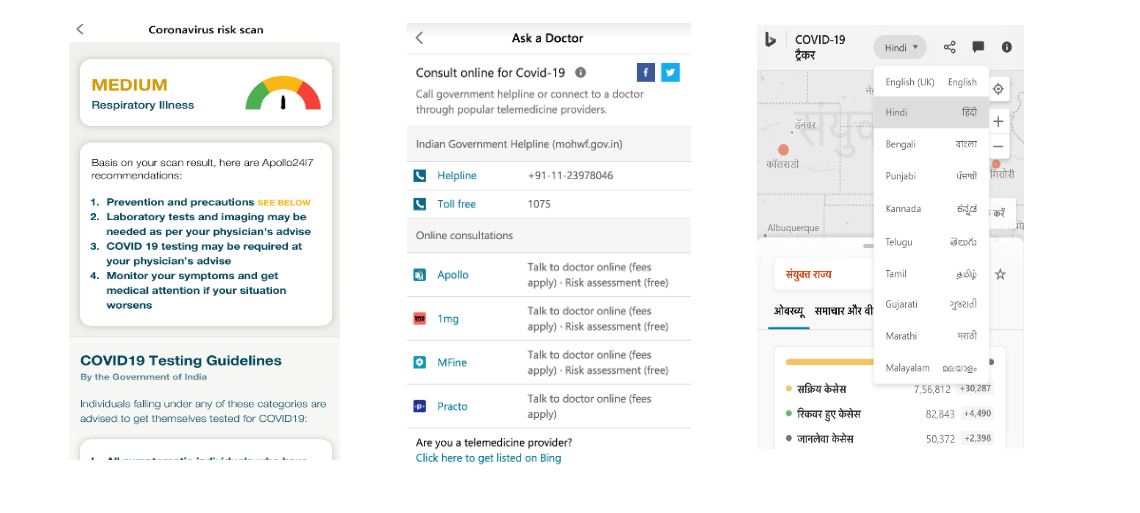Viewport: 1140px width, 513px height.
Task: Open the Apollo consultation link
Action: (x=453, y=275)
